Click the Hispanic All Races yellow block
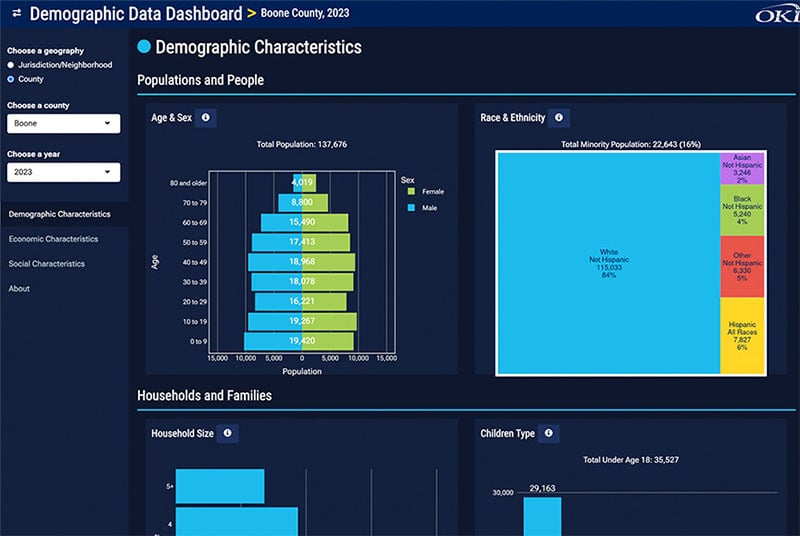The height and width of the screenshot is (536, 800). click(742, 335)
